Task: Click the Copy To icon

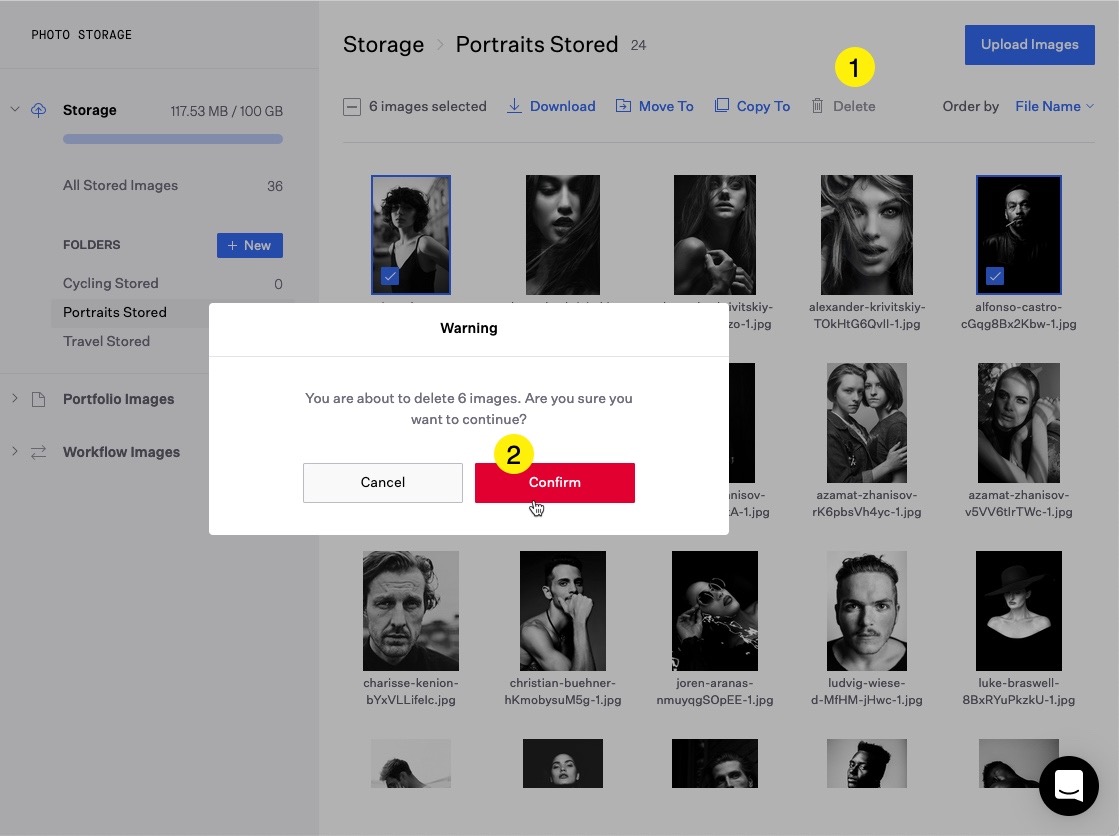Action: [x=721, y=106]
